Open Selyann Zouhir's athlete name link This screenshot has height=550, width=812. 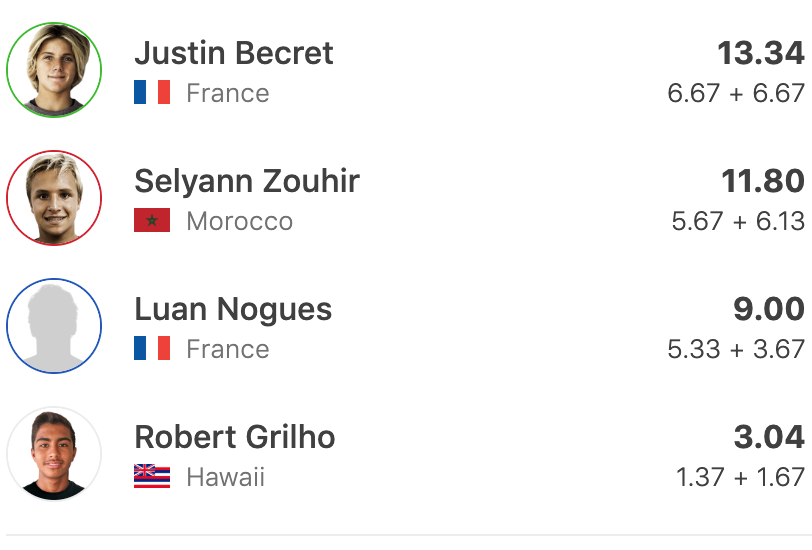tap(247, 181)
